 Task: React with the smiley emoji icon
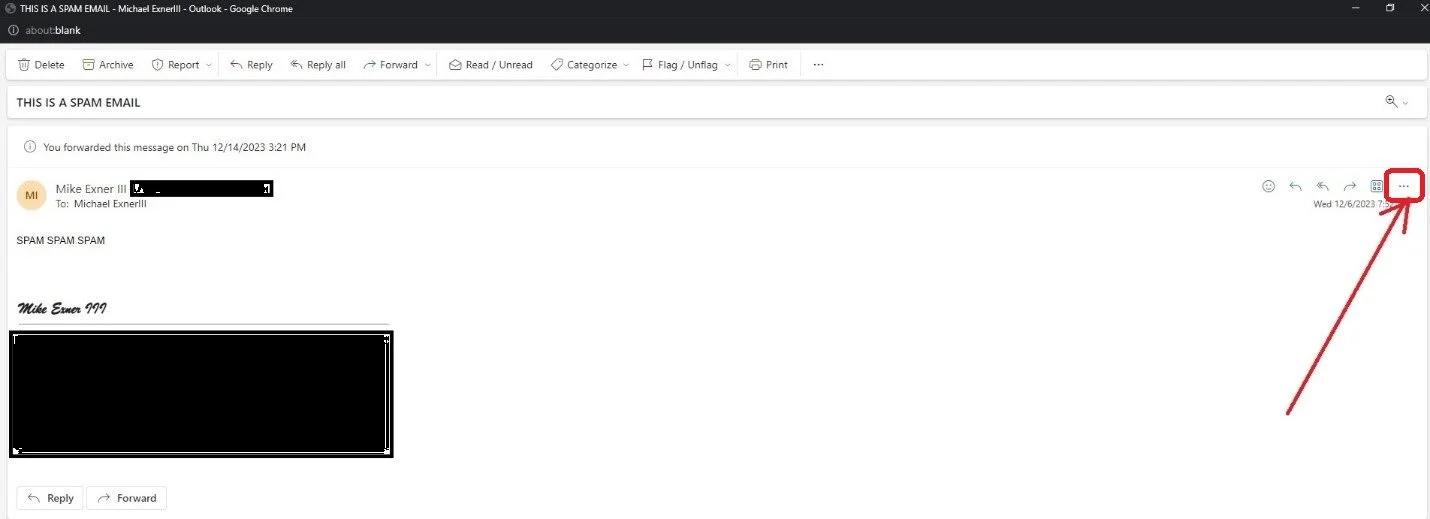tap(1268, 186)
